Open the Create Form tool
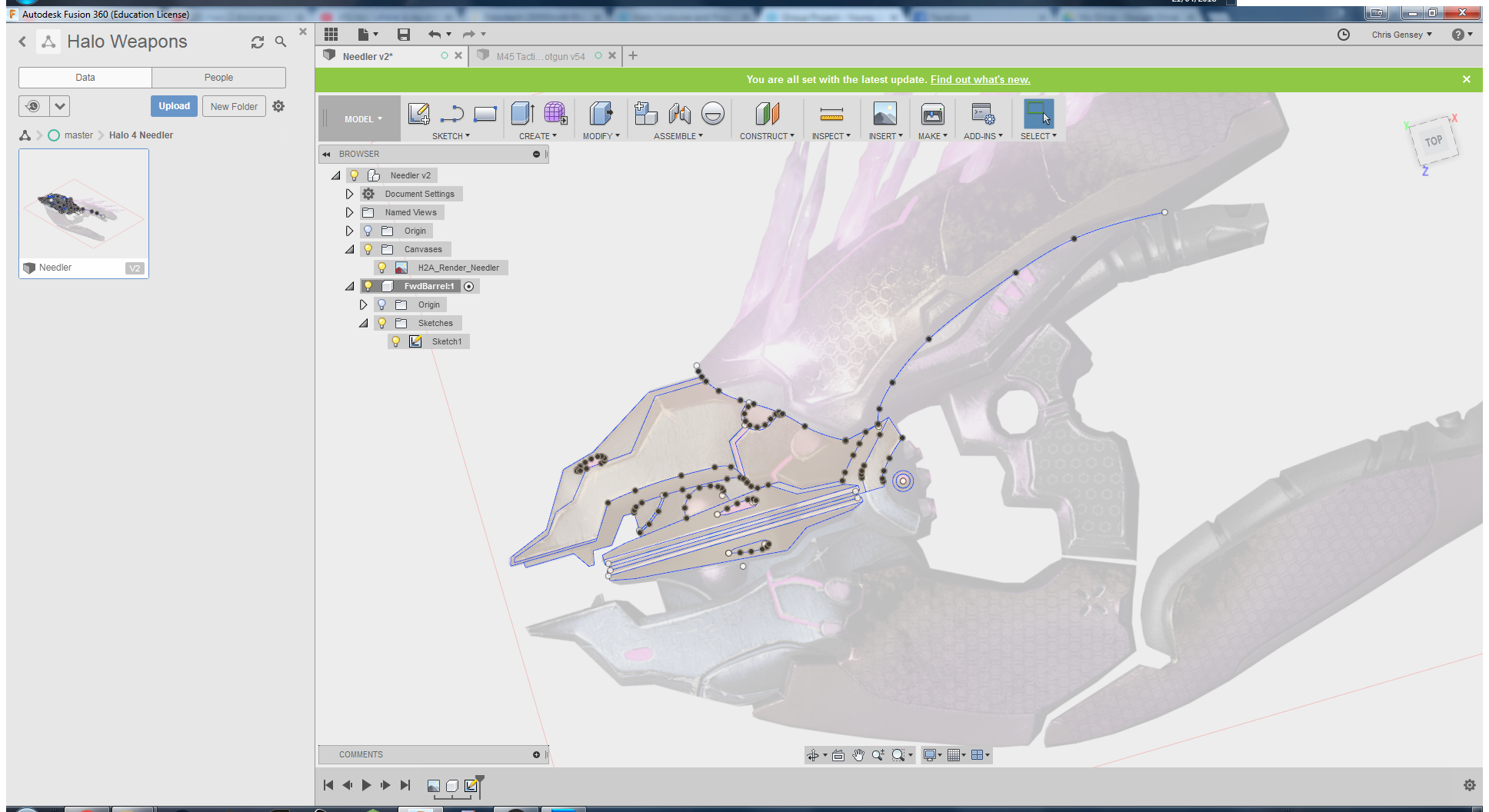 point(555,114)
